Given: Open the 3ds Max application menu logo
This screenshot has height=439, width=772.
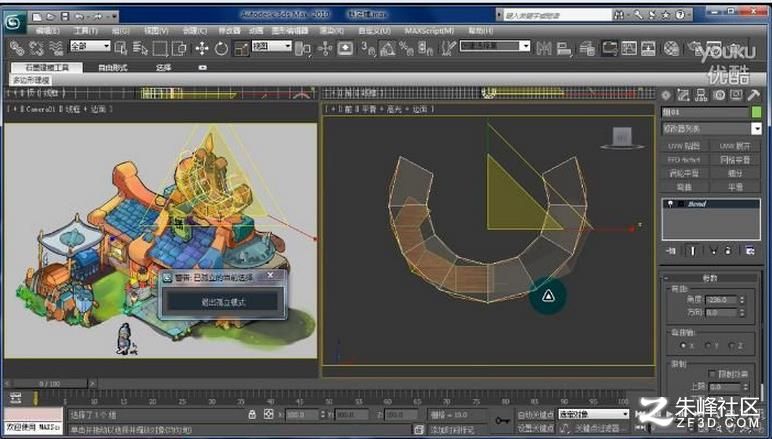Looking at the screenshot, I should 14,21.
